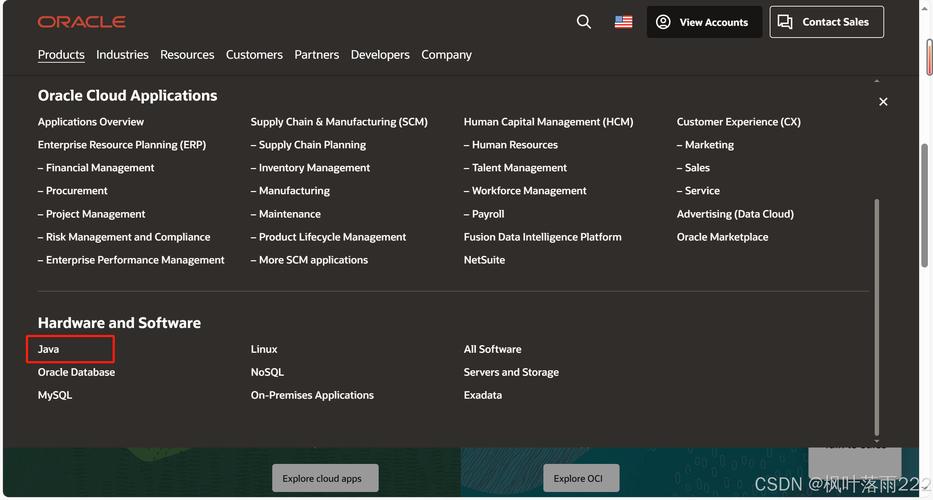Image resolution: width=933 pixels, height=500 pixels.
Task: Go to Oracle Marketplace
Action: [x=722, y=237]
